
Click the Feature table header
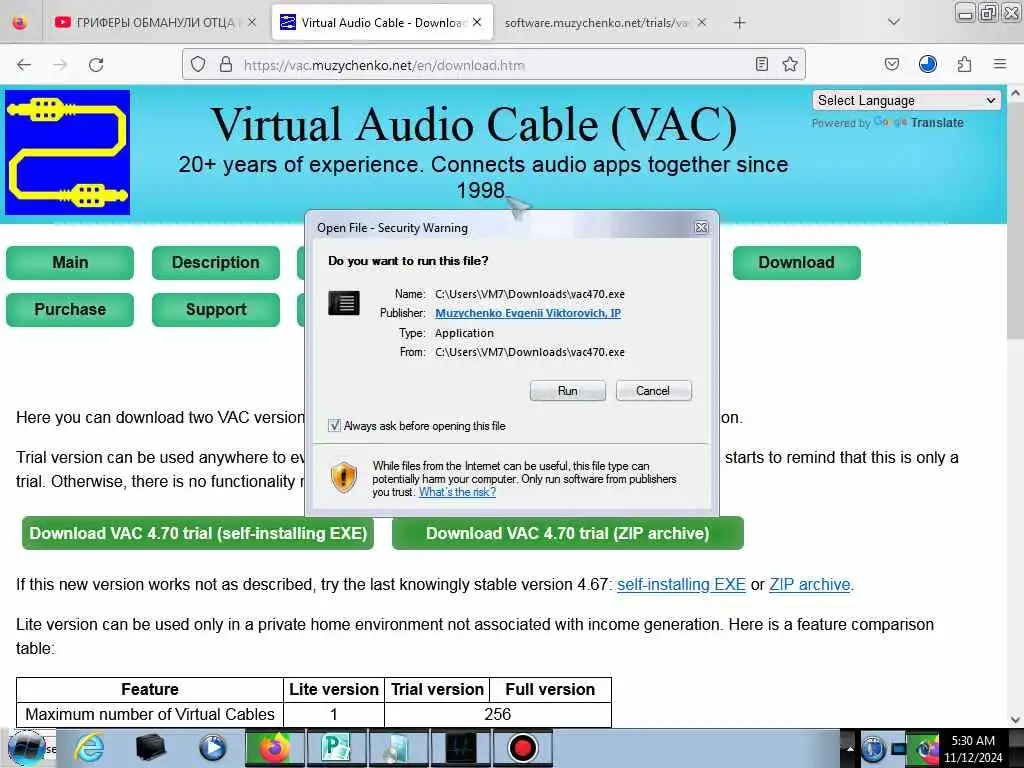[x=150, y=690]
